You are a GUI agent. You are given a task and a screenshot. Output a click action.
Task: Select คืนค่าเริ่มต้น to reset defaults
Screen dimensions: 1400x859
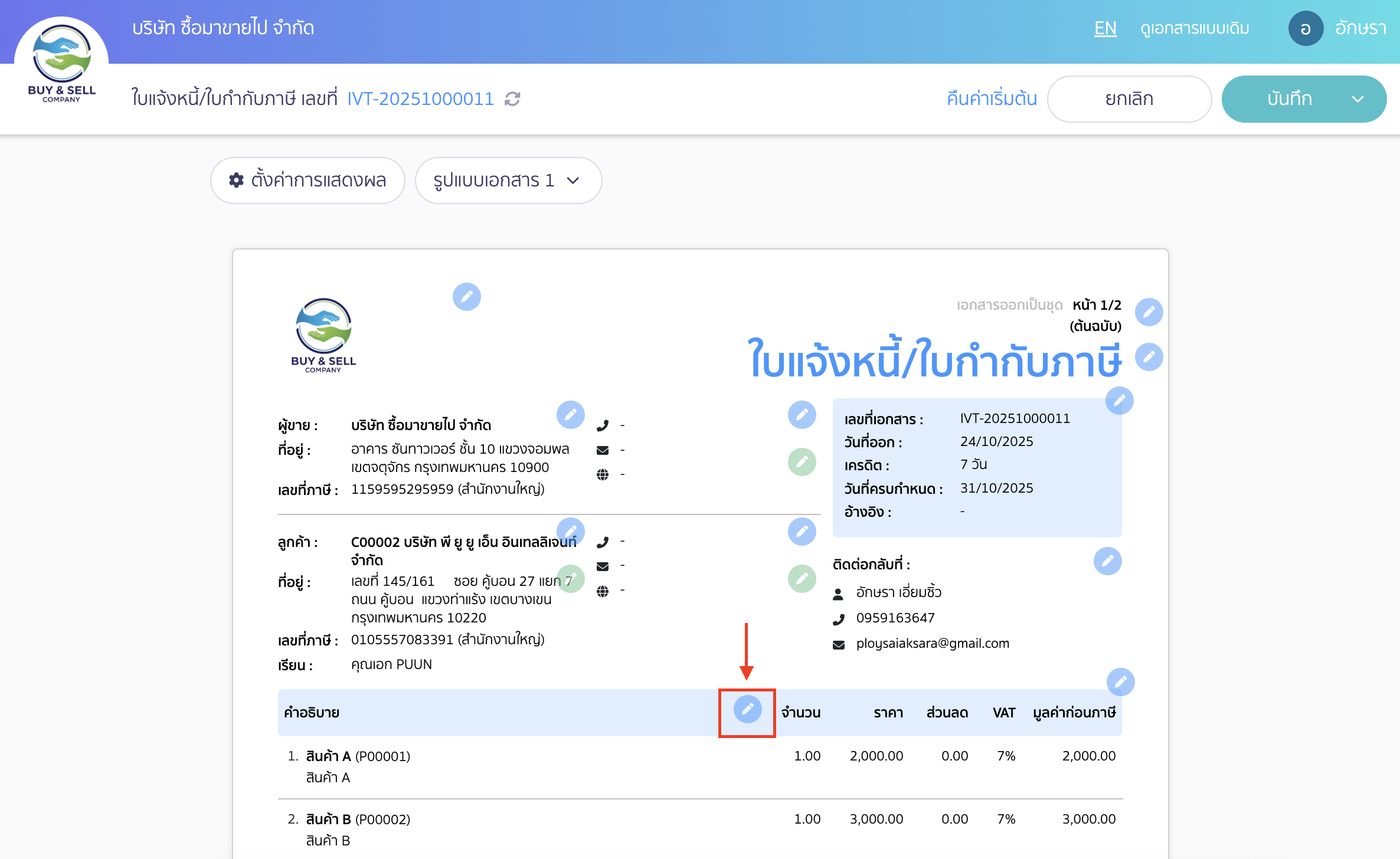(x=990, y=99)
